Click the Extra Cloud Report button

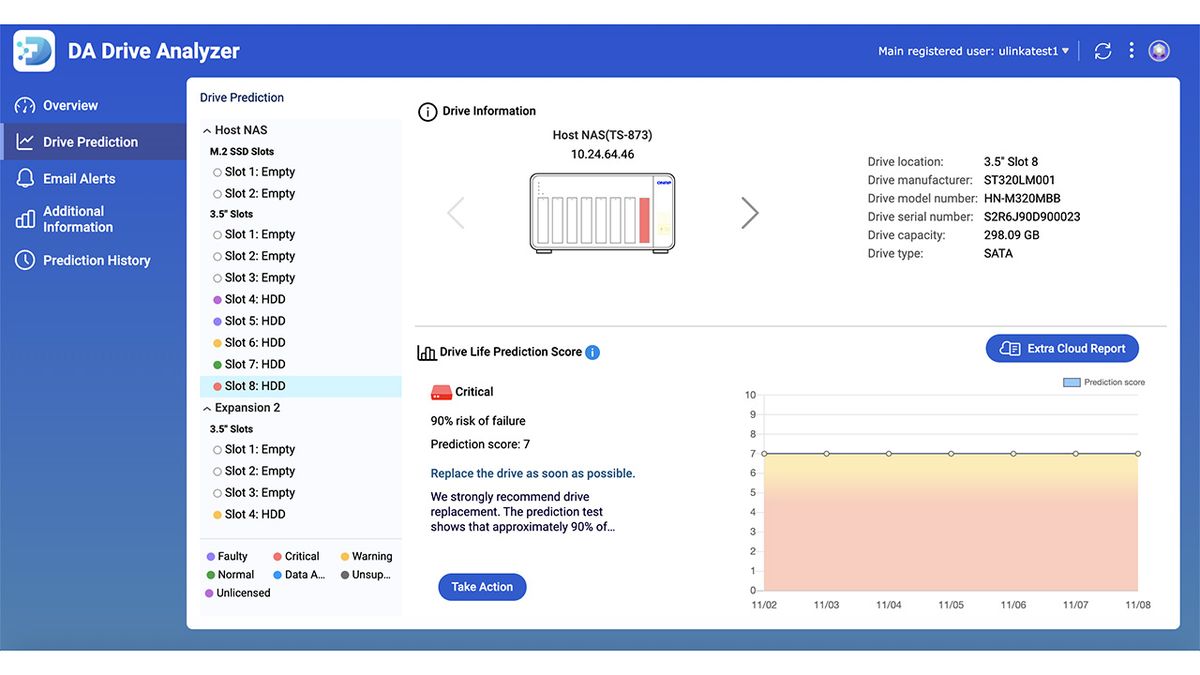(1062, 348)
